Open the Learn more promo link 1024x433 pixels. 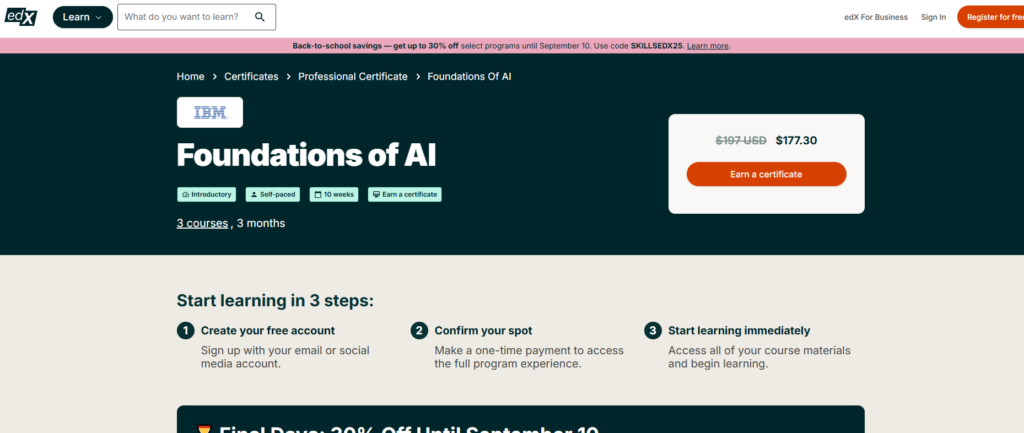pyautogui.click(x=707, y=46)
